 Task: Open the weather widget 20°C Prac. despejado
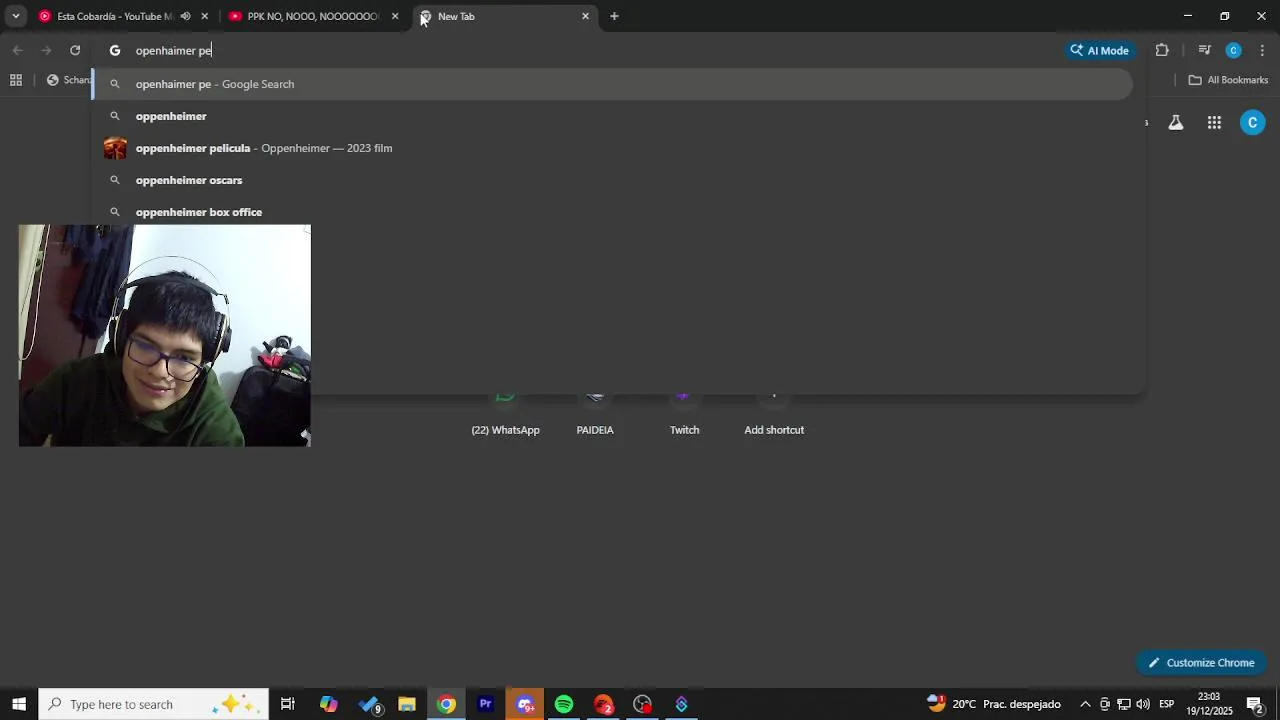994,704
